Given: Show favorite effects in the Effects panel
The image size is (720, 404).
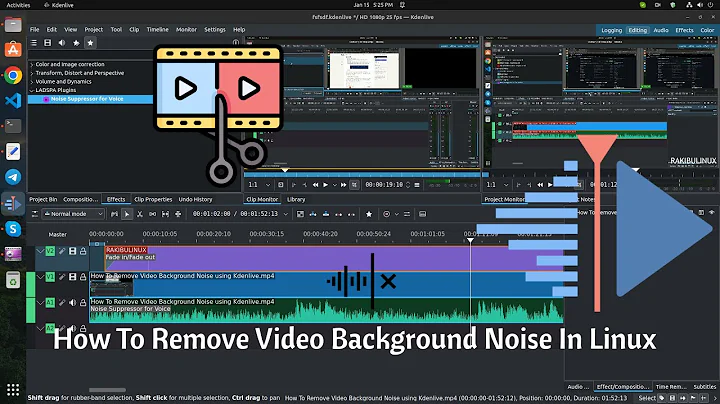Looking at the screenshot, I should pyautogui.click(x=90, y=43).
